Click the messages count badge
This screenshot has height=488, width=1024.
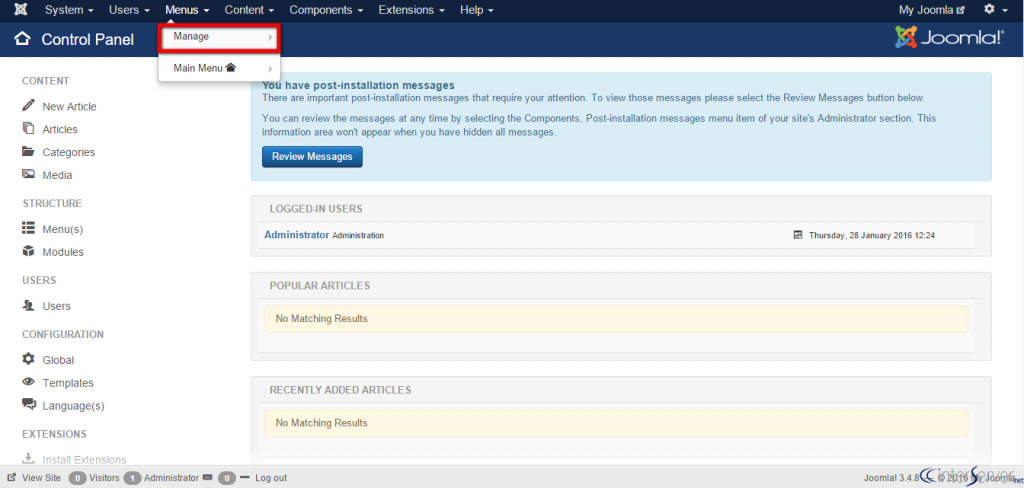(x=227, y=478)
